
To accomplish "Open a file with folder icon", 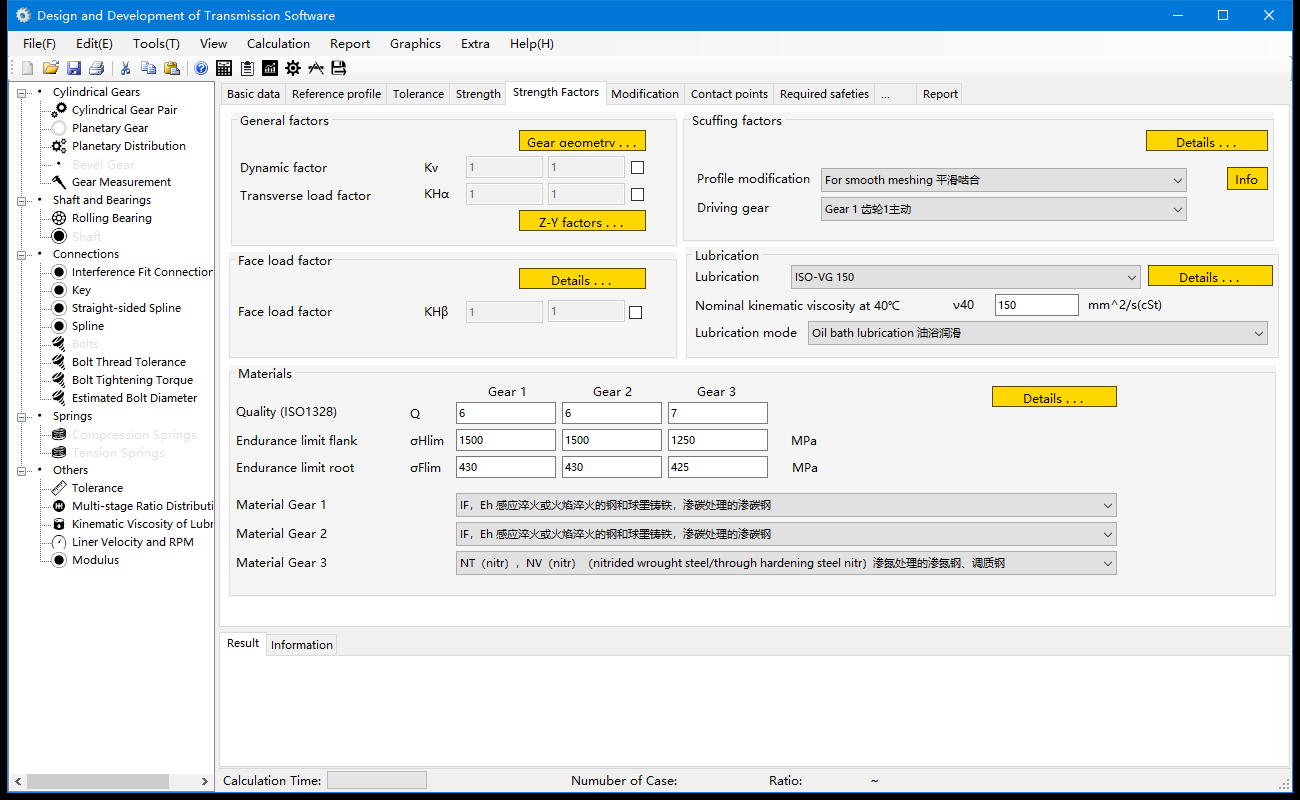I will click(50, 68).
